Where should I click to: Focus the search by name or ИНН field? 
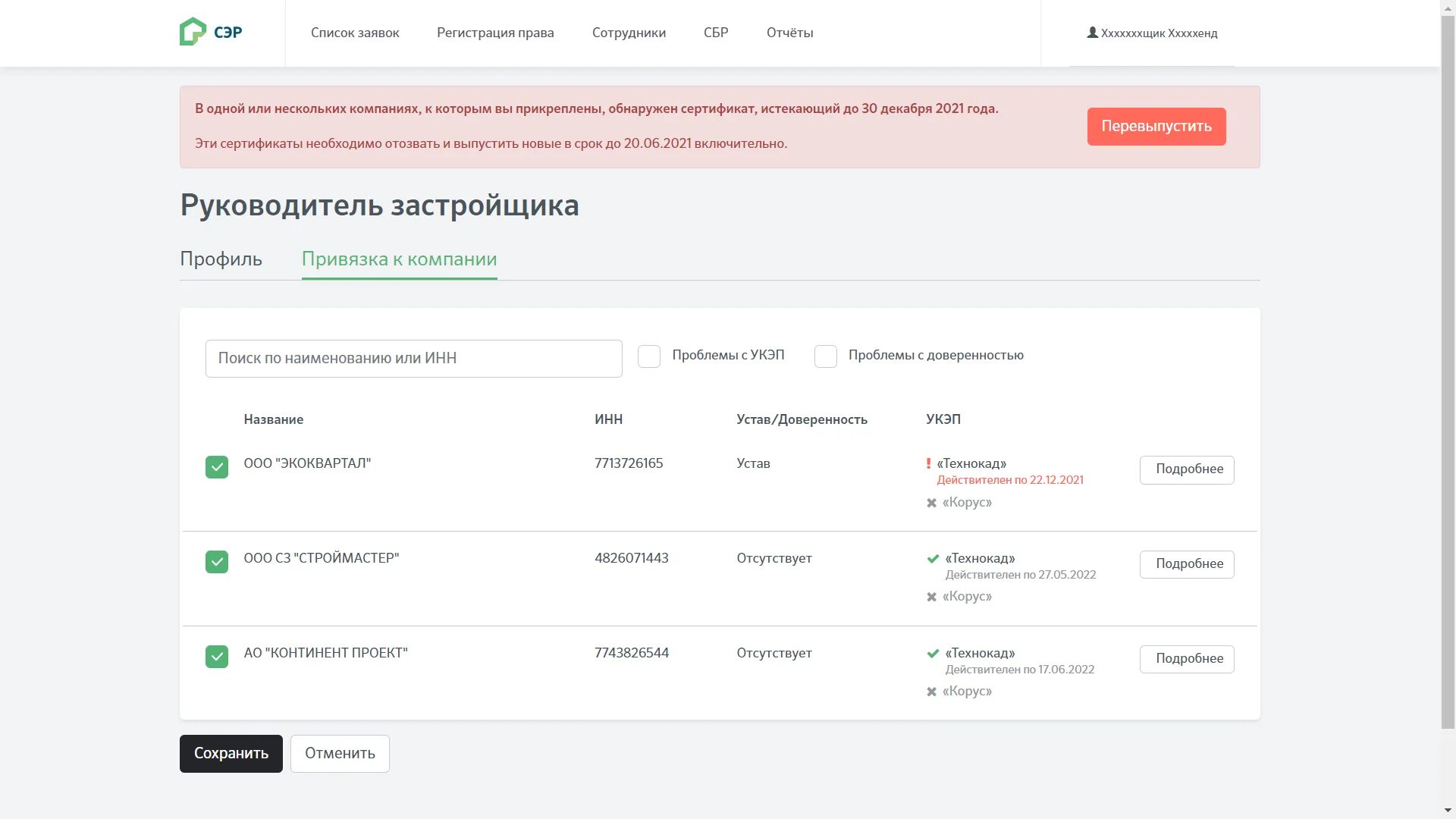pyautogui.click(x=413, y=359)
